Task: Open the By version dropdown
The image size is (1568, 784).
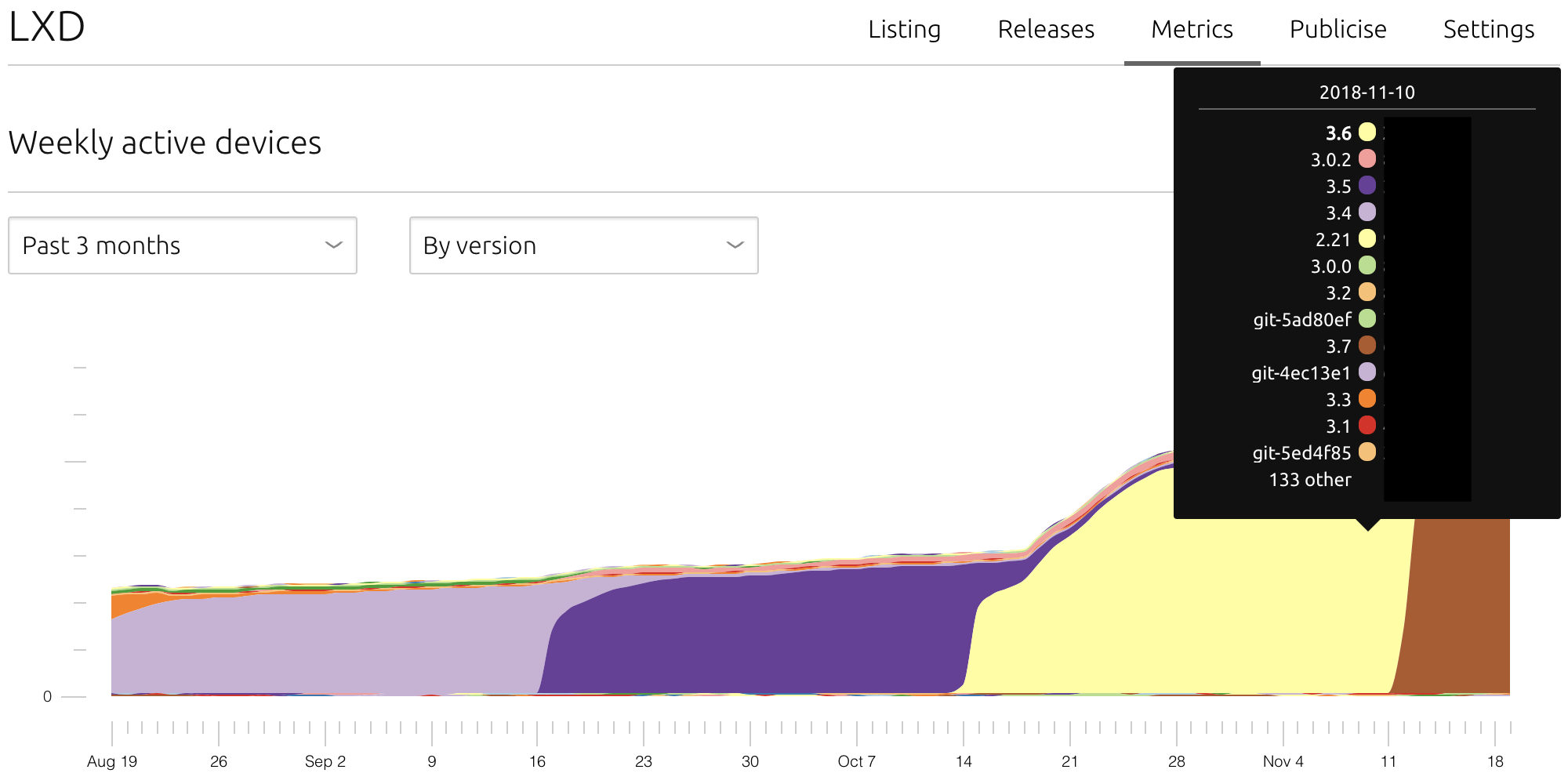Action: [583, 245]
